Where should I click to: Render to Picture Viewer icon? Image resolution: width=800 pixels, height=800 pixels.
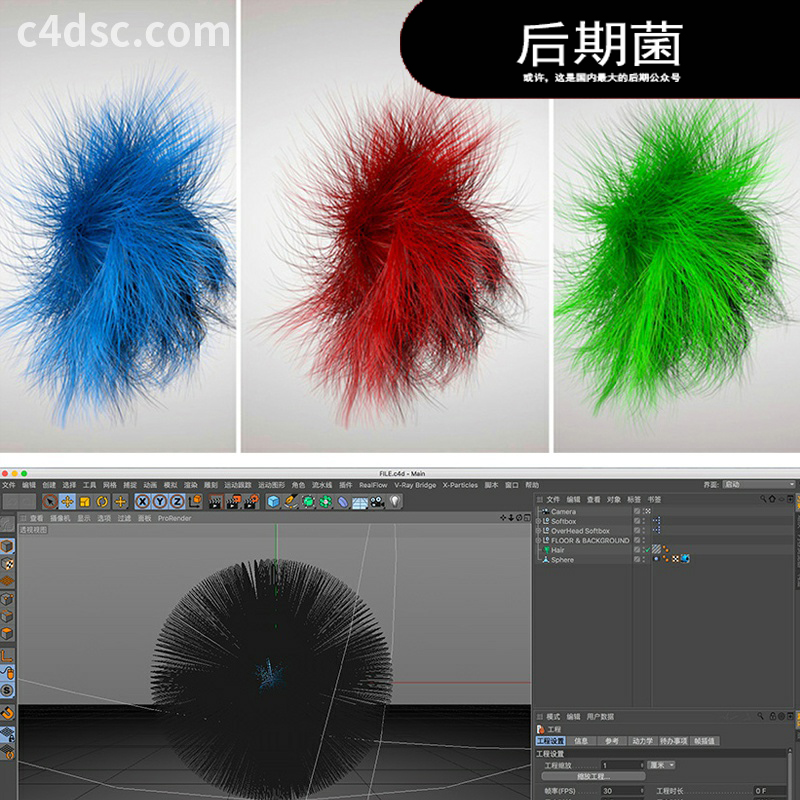233,502
